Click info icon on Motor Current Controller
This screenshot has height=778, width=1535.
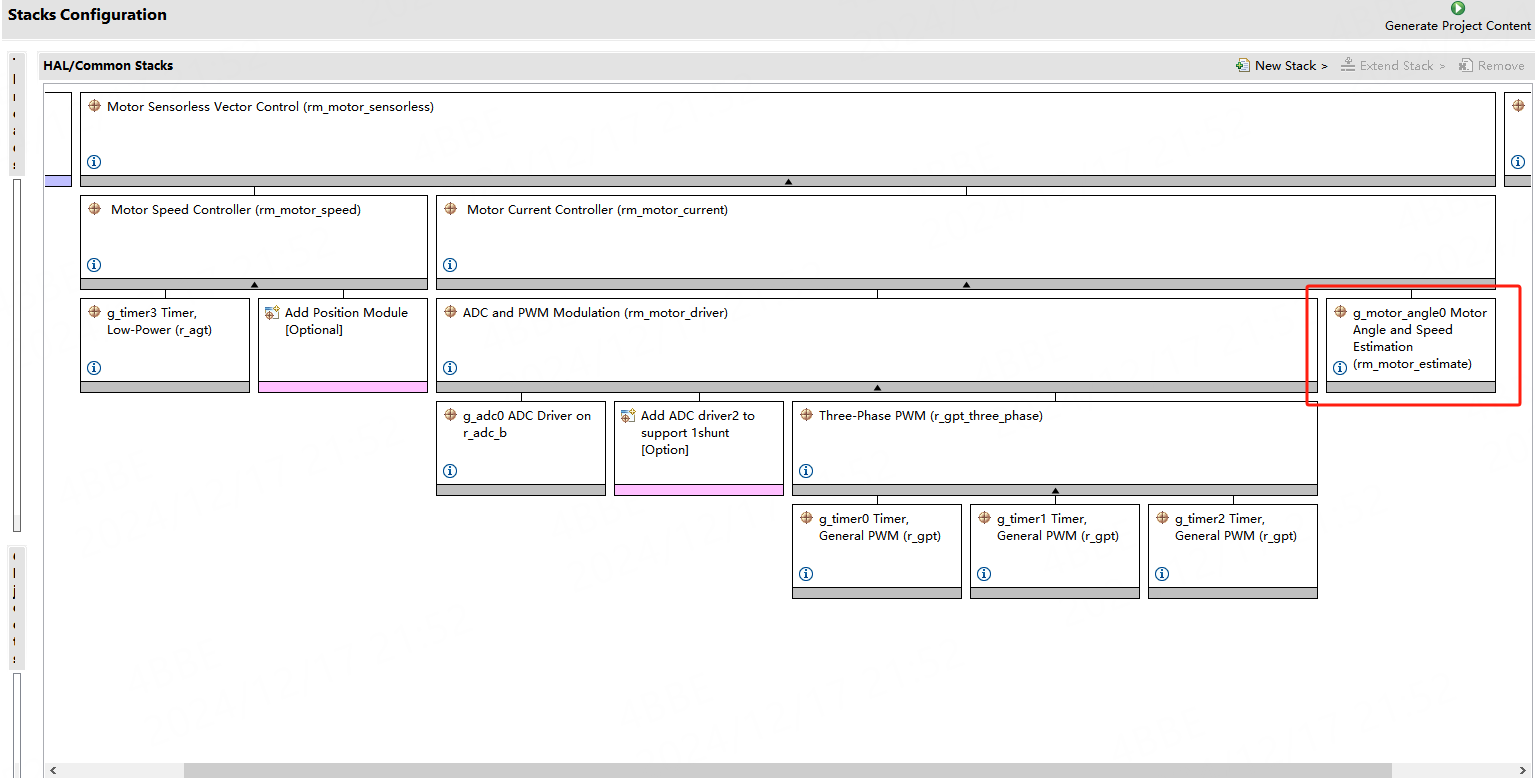click(450, 265)
